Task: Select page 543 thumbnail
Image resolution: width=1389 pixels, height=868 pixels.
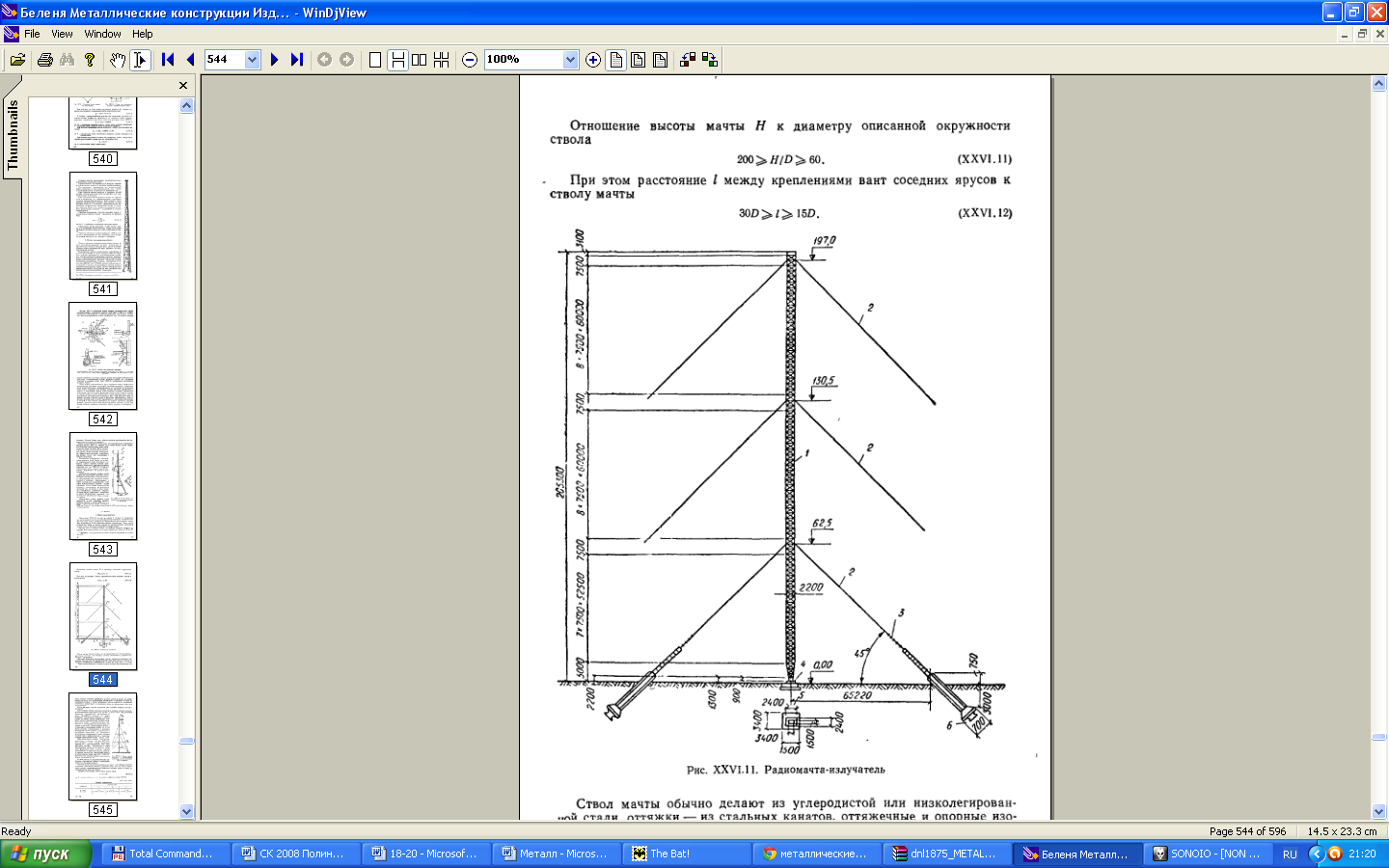Action: [103, 486]
